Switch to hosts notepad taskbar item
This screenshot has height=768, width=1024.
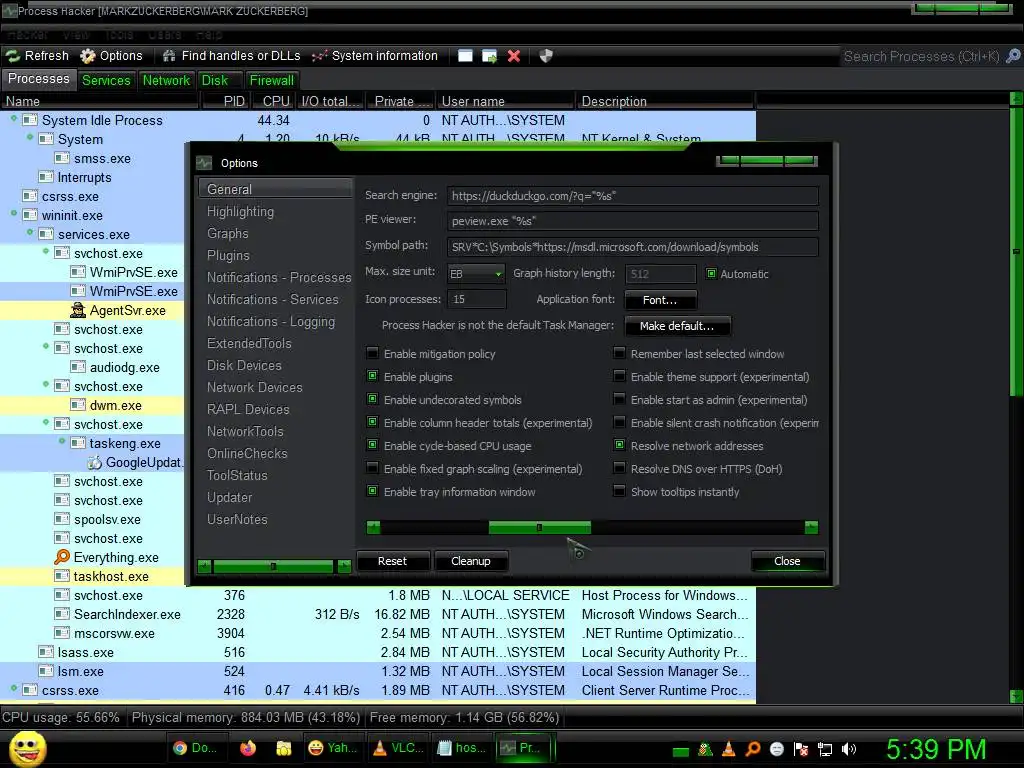[x=461, y=748]
